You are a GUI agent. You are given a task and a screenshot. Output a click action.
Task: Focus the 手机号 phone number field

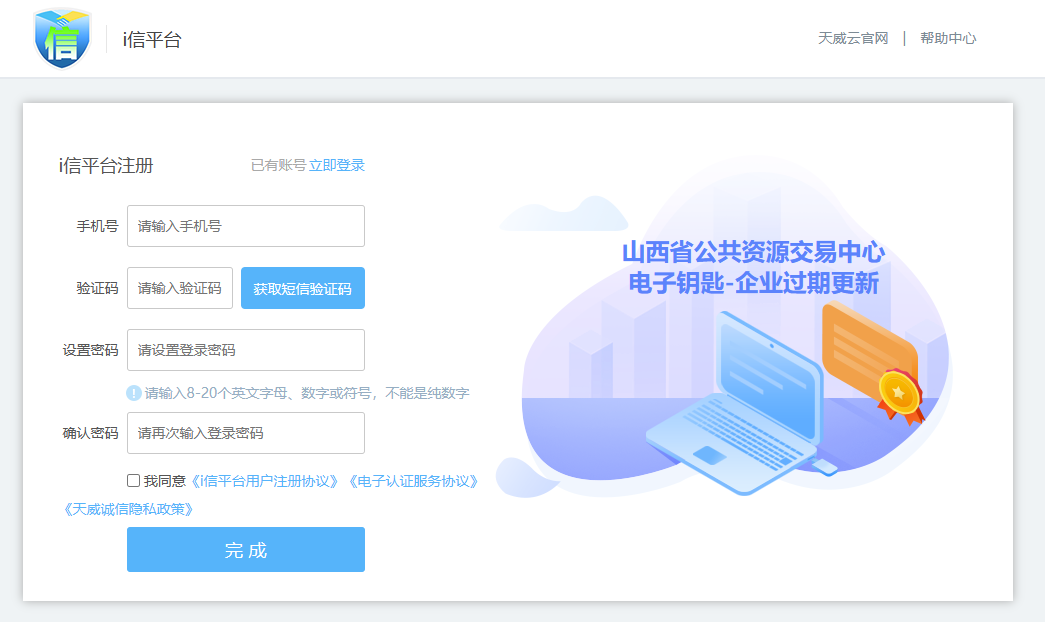point(246,226)
